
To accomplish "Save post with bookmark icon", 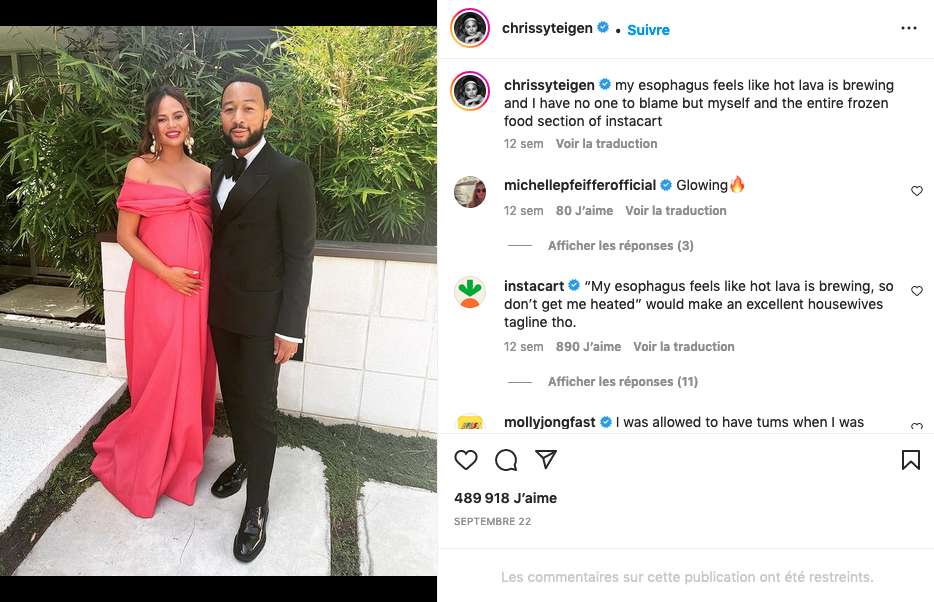I will coord(910,460).
